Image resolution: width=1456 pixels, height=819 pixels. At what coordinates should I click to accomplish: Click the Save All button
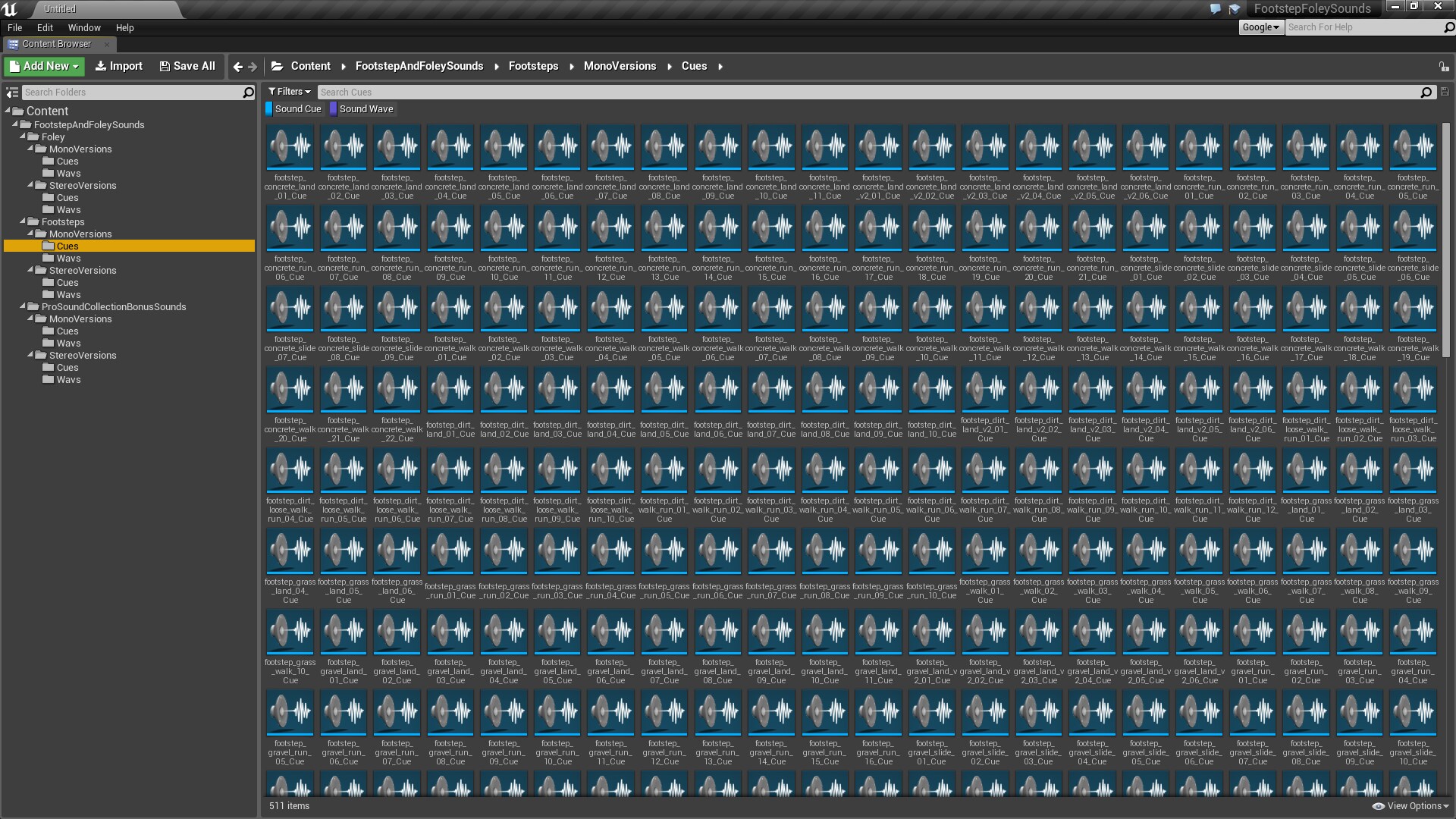[187, 66]
